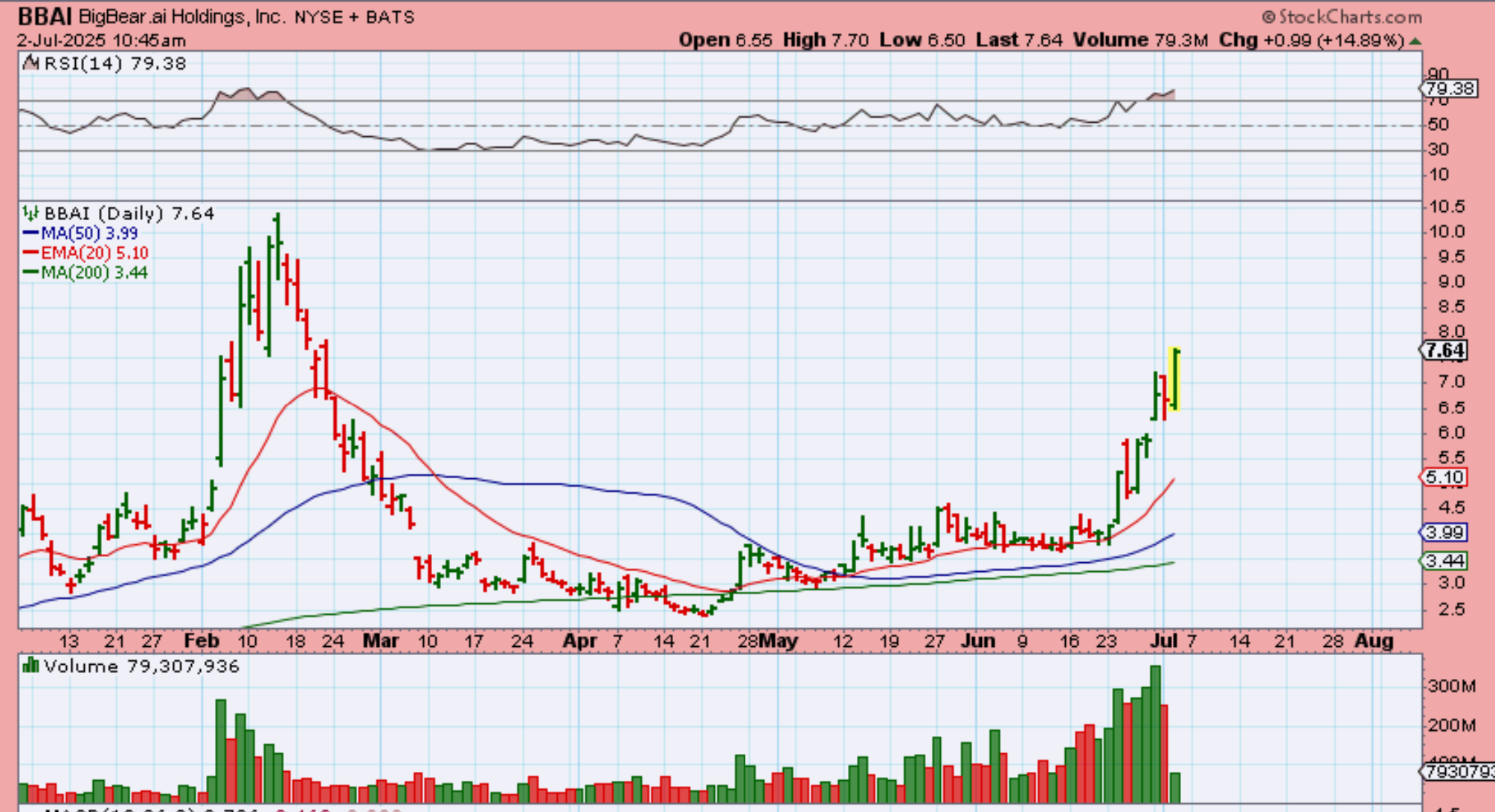Click the Volume 79,307,936 label
Screen dimensions: 1495x812
pyautogui.click(x=141, y=666)
